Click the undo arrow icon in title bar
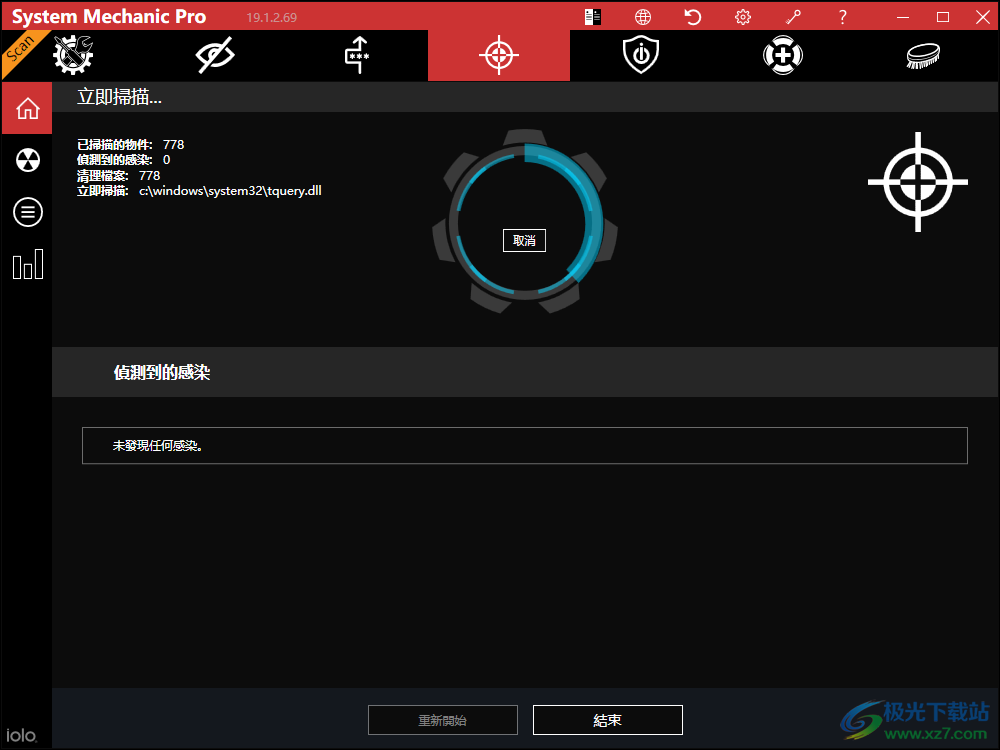1000x750 pixels. [693, 17]
